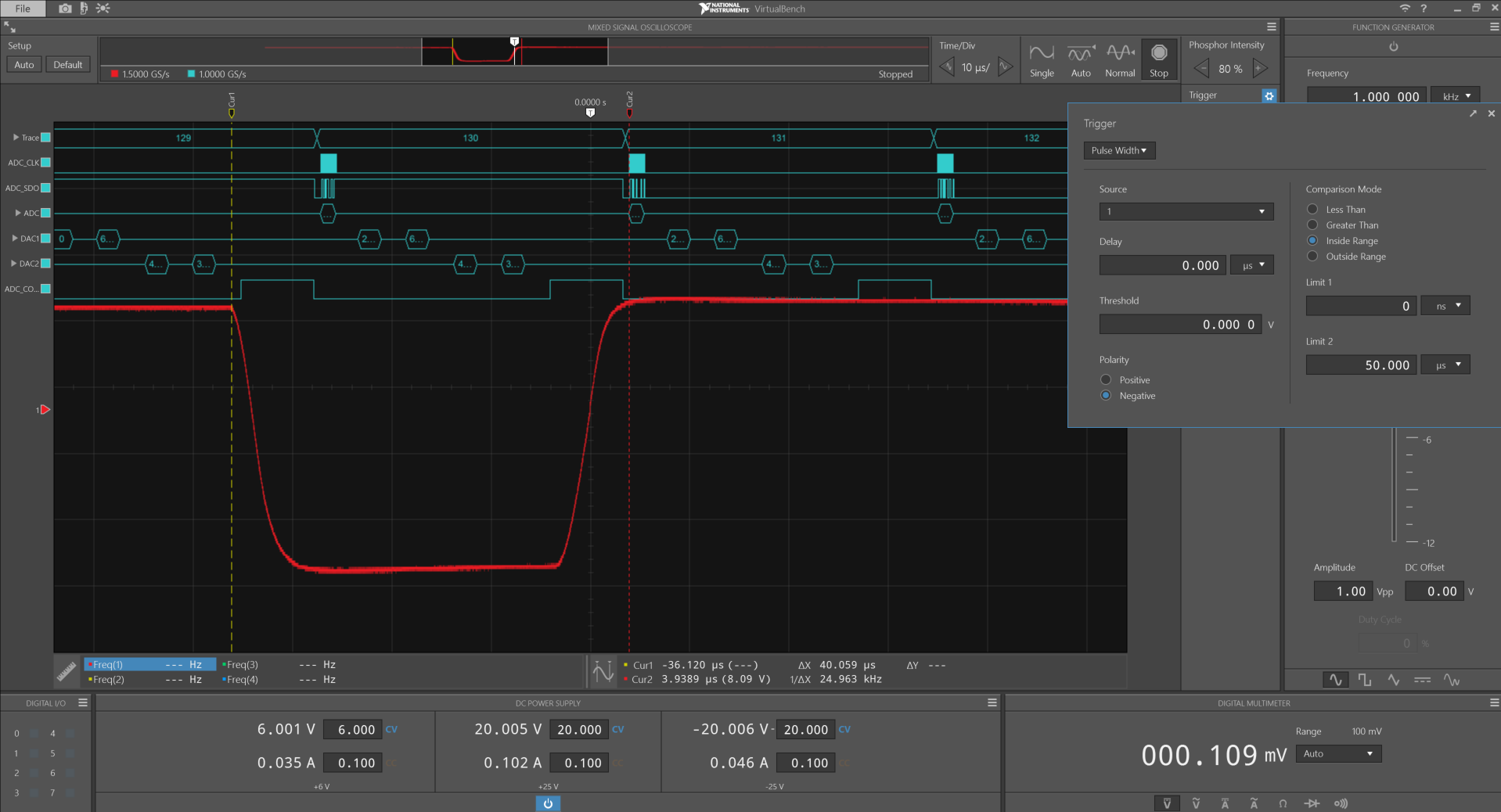The height and width of the screenshot is (812, 1501).
Task: Toggle cursors icon in measurement bar
Action: point(603,672)
